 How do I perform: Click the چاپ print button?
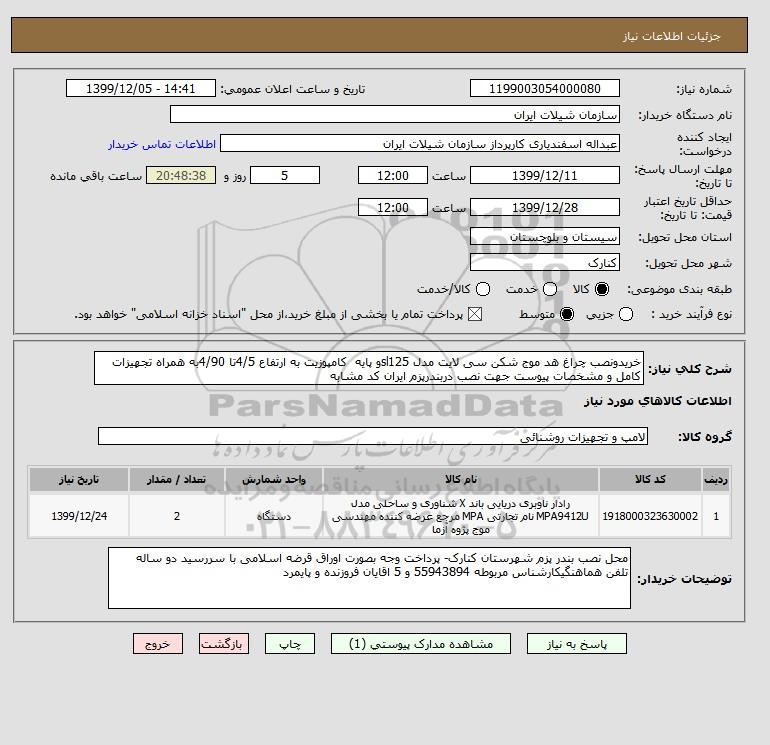tap(290, 643)
